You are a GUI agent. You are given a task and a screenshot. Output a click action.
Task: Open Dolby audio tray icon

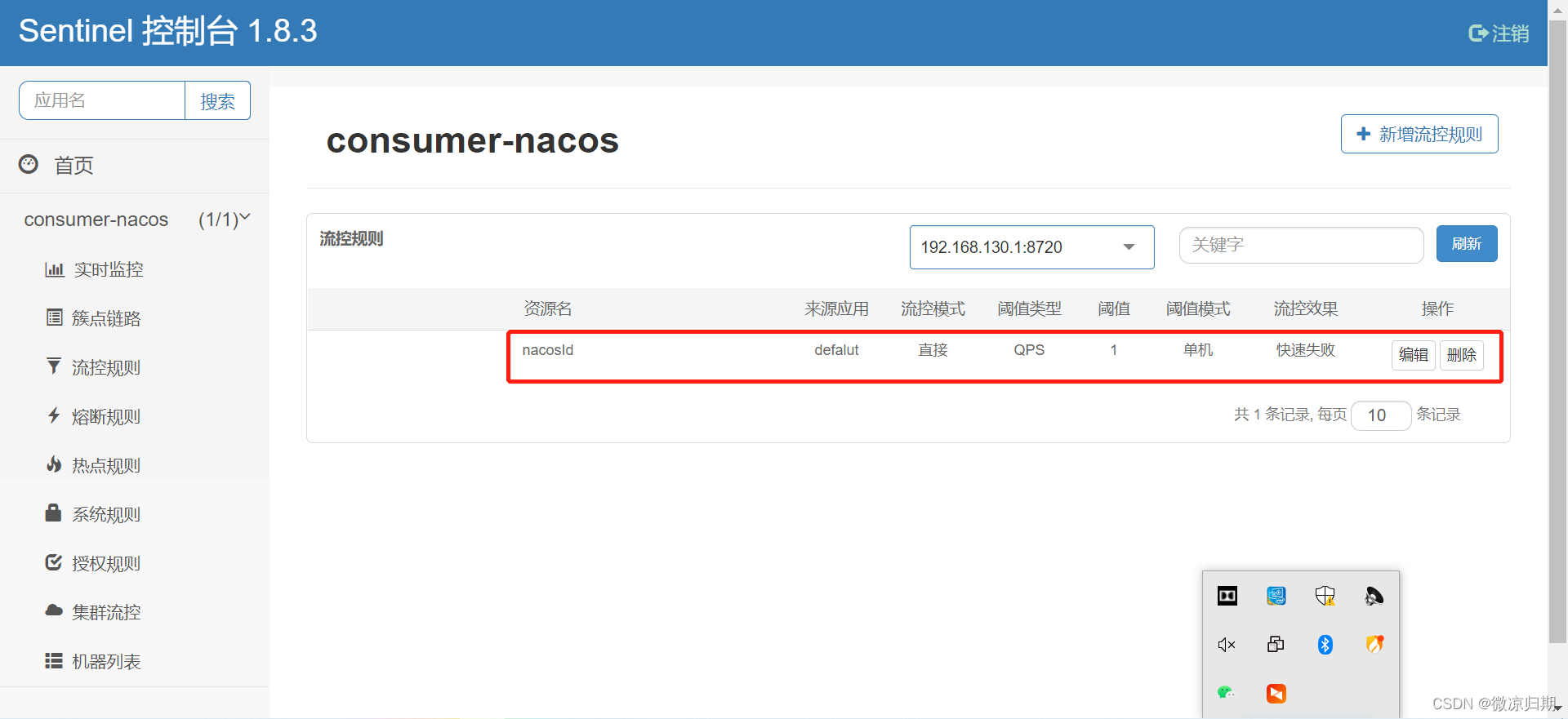[1227, 596]
